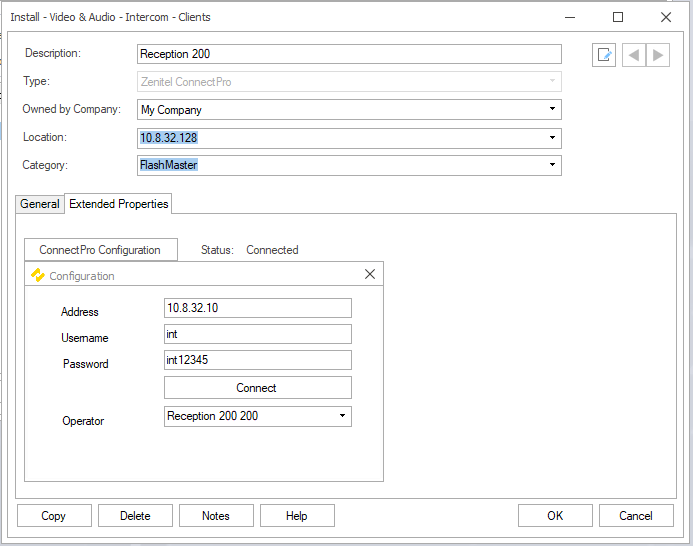
Task: Go to next record arrow
Action: coord(657,54)
